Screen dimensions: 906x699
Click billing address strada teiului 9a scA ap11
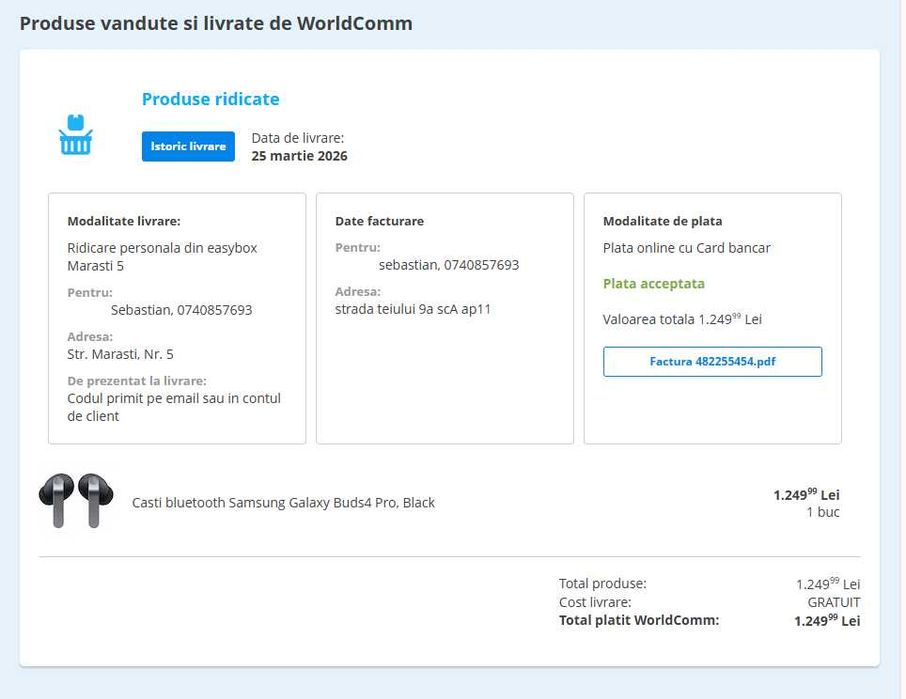pyautogui.click(x=413, y=309)
